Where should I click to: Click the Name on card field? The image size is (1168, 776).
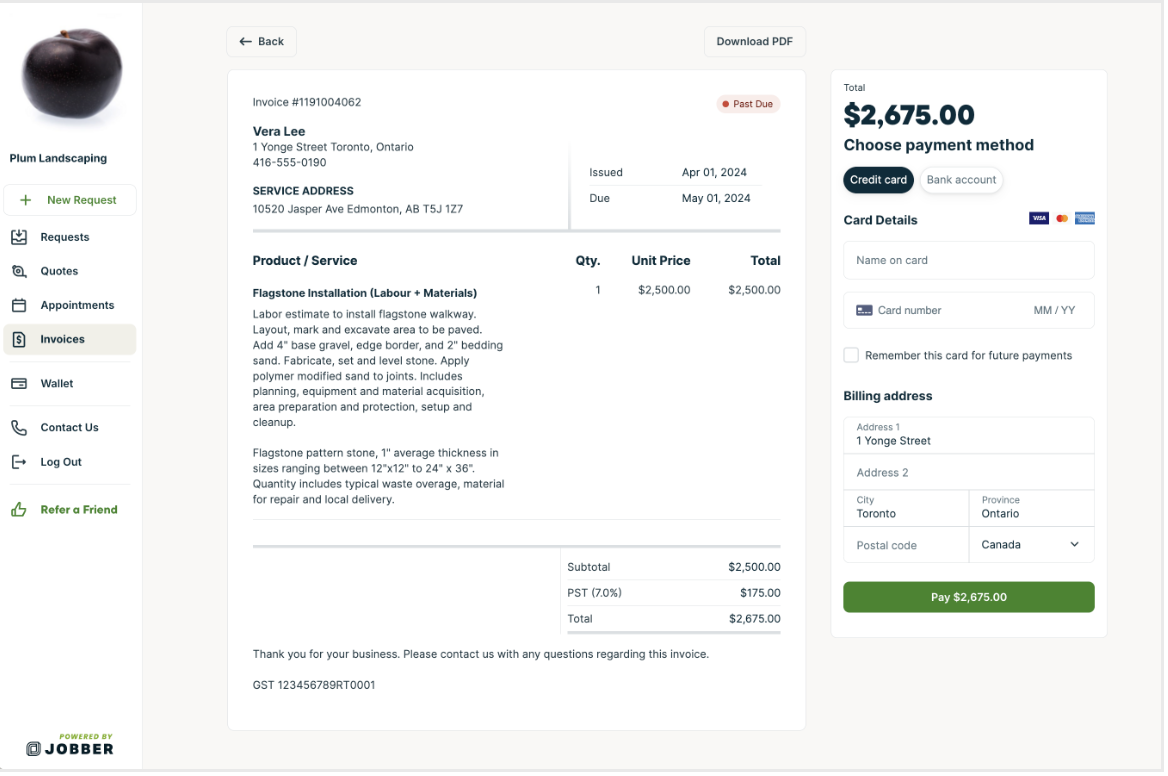[968, 260]
